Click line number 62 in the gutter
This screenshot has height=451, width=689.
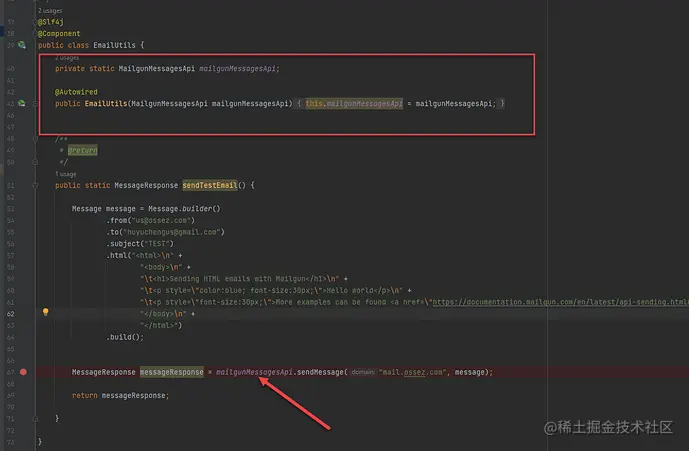point(11,314)
